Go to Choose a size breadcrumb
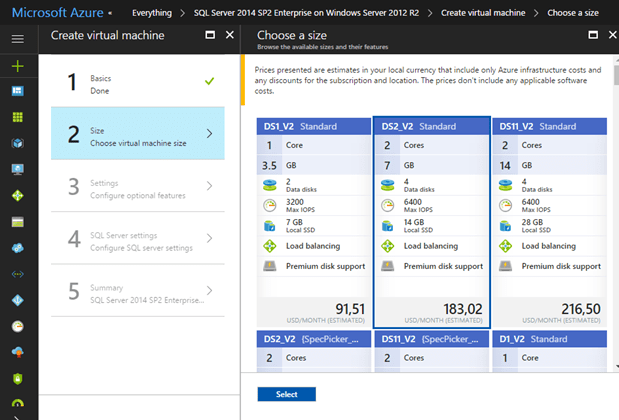Screen dimensions: 619x420 coord(573,13)
